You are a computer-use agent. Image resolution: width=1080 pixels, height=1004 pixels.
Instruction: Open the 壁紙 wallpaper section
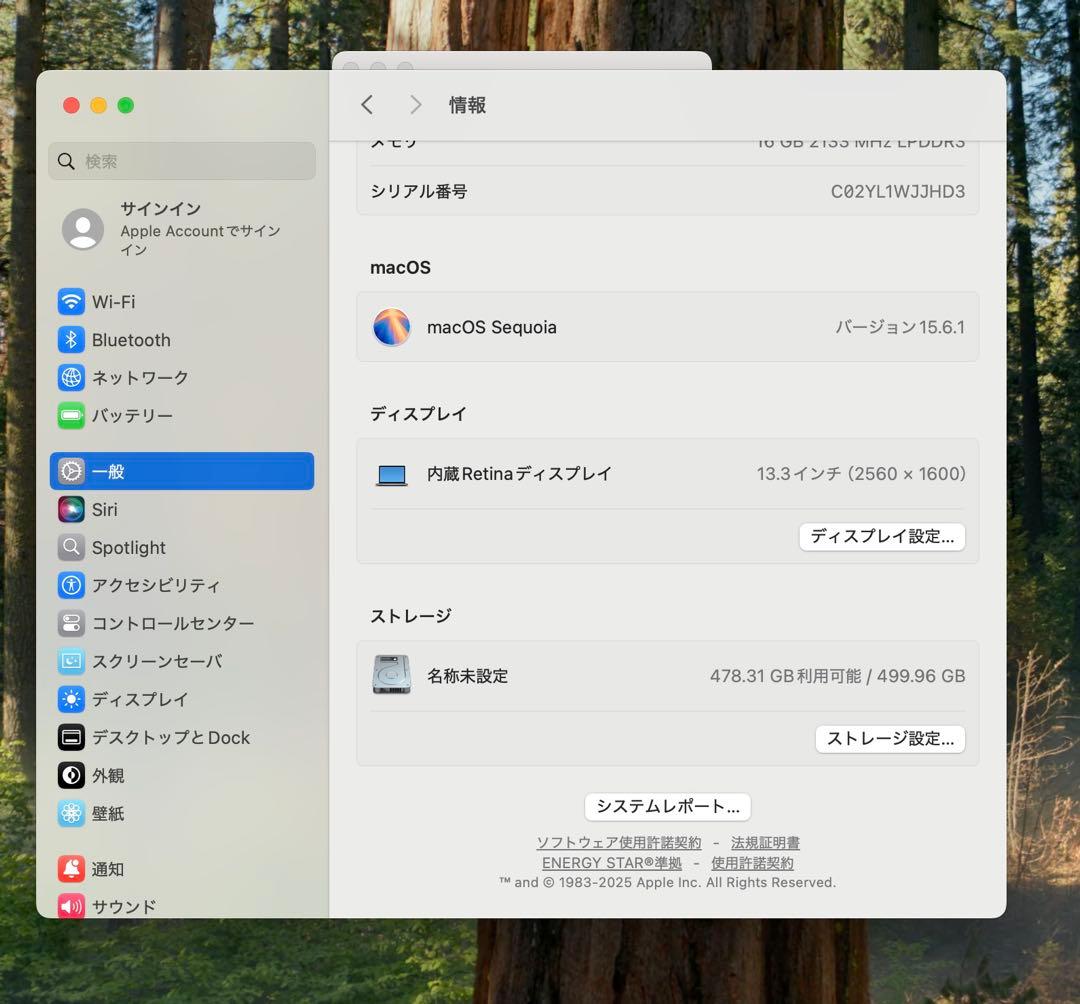71,813
